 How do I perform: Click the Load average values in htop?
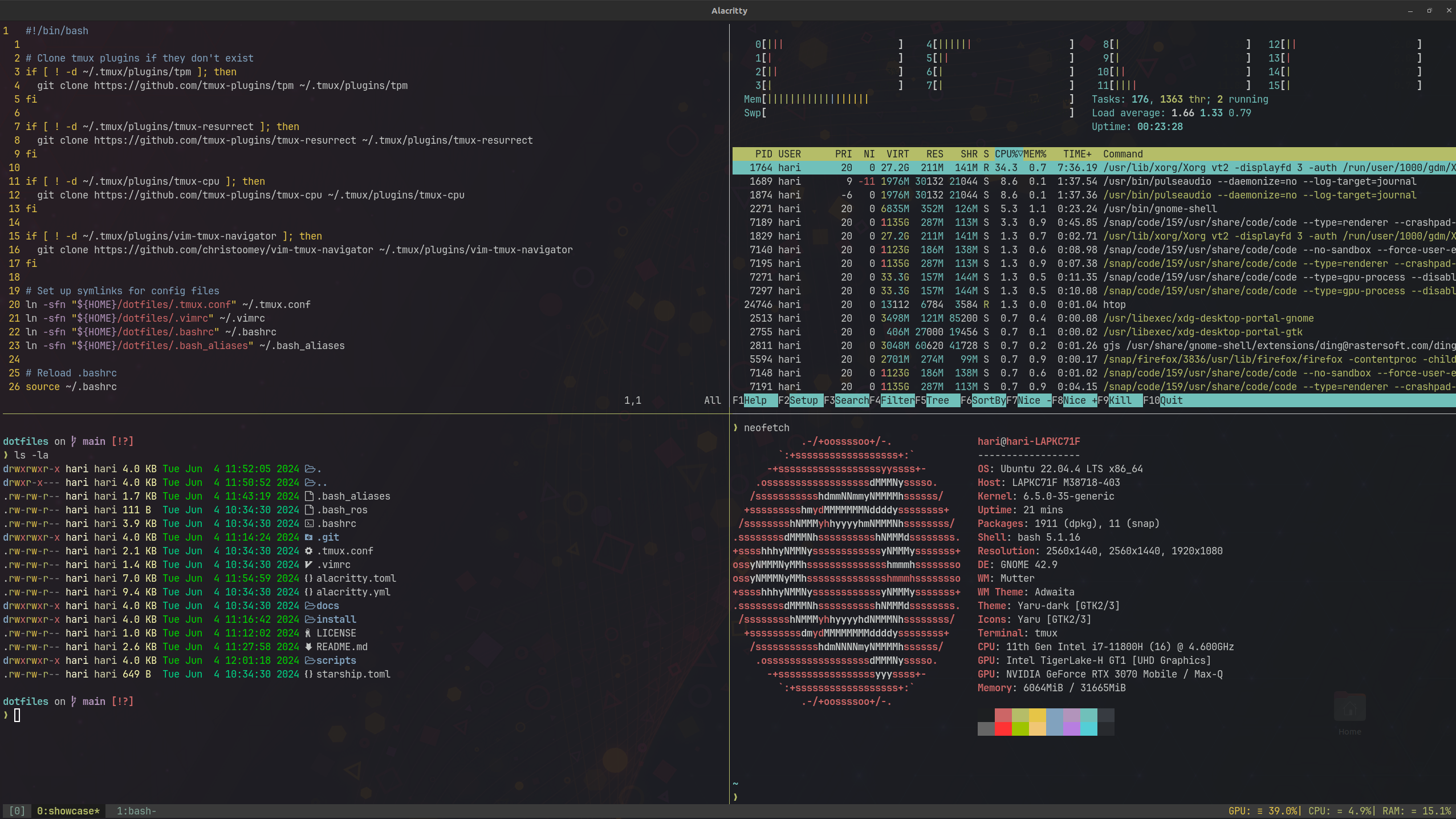tap(1211, 113)
